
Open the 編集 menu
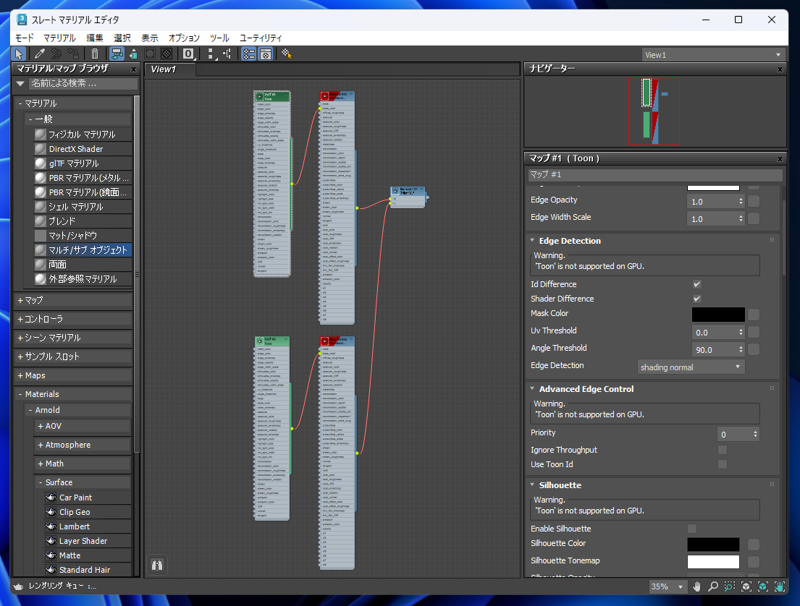pos(94,38)
